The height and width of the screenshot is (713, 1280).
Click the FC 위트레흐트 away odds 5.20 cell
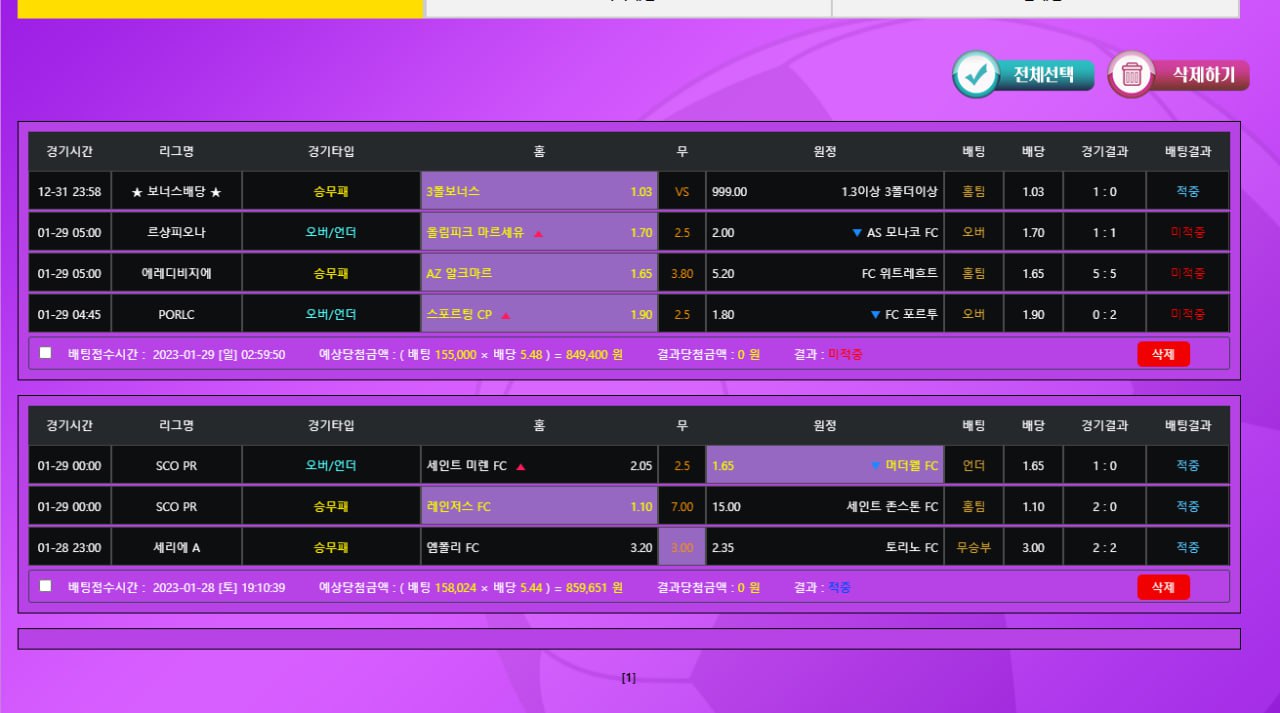pyautogui.click(x=824, y=273)
